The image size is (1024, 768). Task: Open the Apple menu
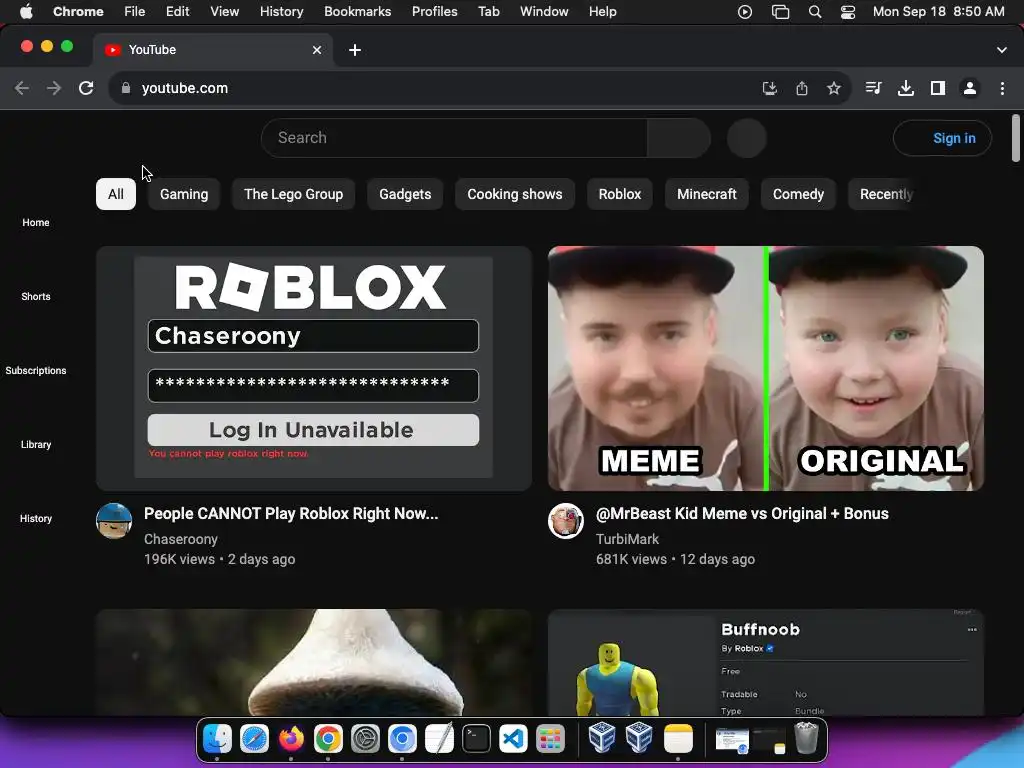(26, 12)
